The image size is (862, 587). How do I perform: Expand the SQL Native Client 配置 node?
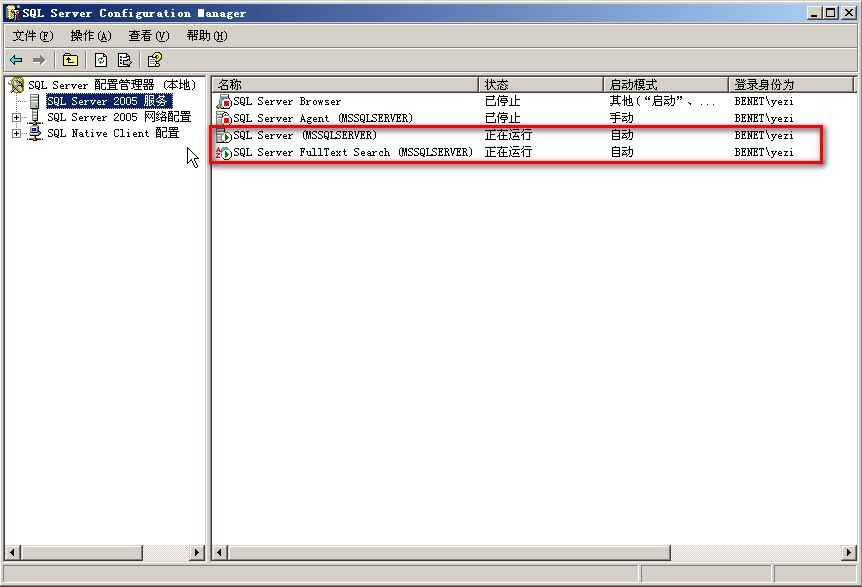16,133
